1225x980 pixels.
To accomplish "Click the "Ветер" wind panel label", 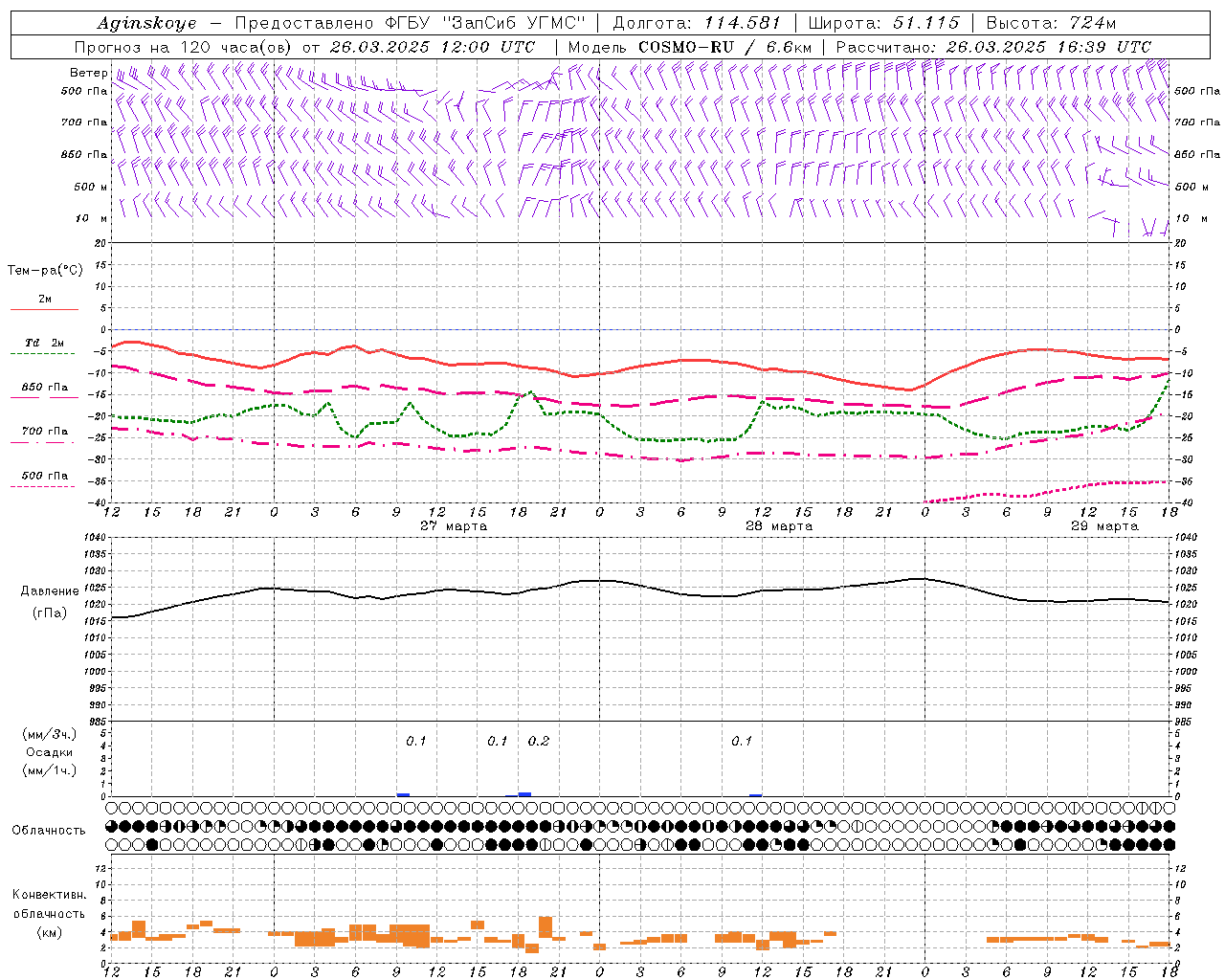I will [88, 73].
